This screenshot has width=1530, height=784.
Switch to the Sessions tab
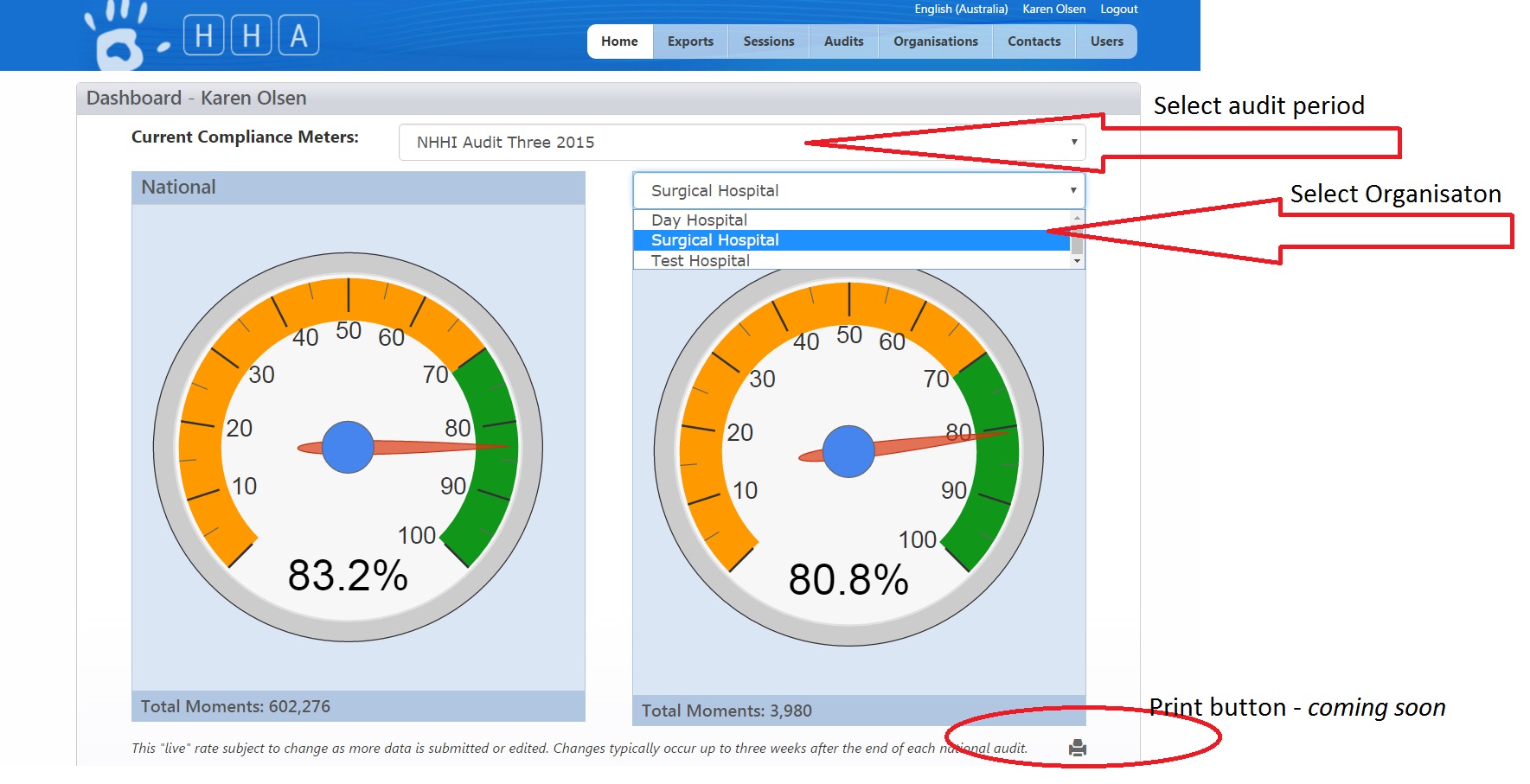coord(768,41)
